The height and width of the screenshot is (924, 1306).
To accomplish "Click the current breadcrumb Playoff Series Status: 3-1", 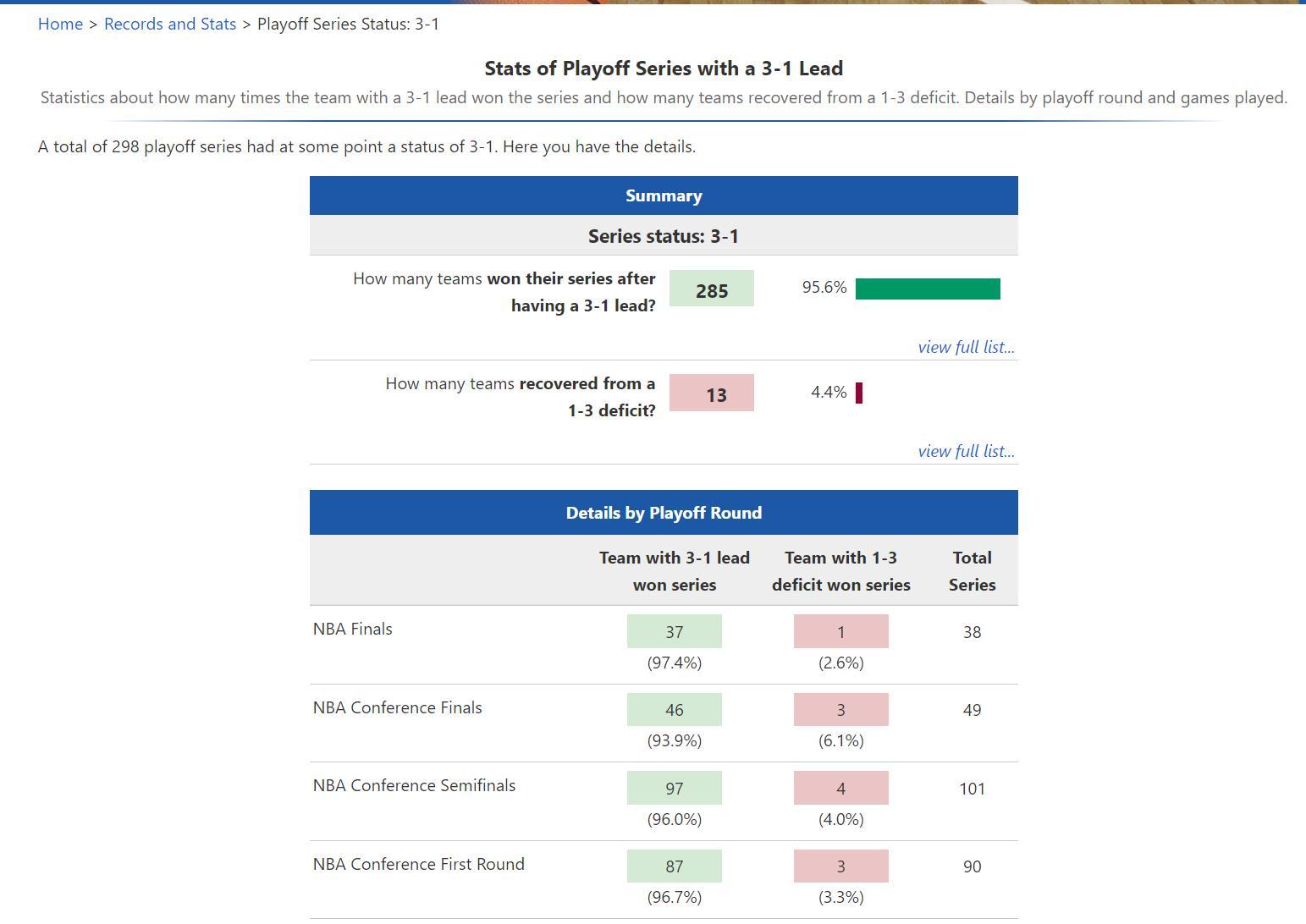I will click(348, 24).
